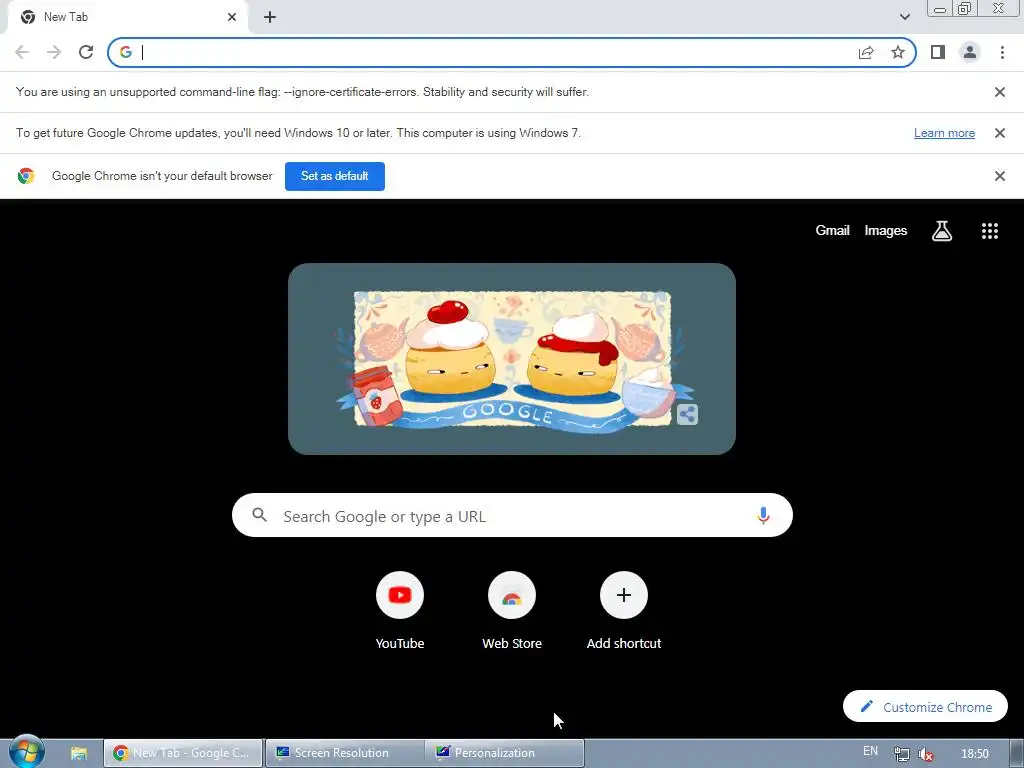Viewport: 1024px width, 768px height.
Task: Click the Google Doodle scones image
Action: pyautogui.click(x=513, y=359)
